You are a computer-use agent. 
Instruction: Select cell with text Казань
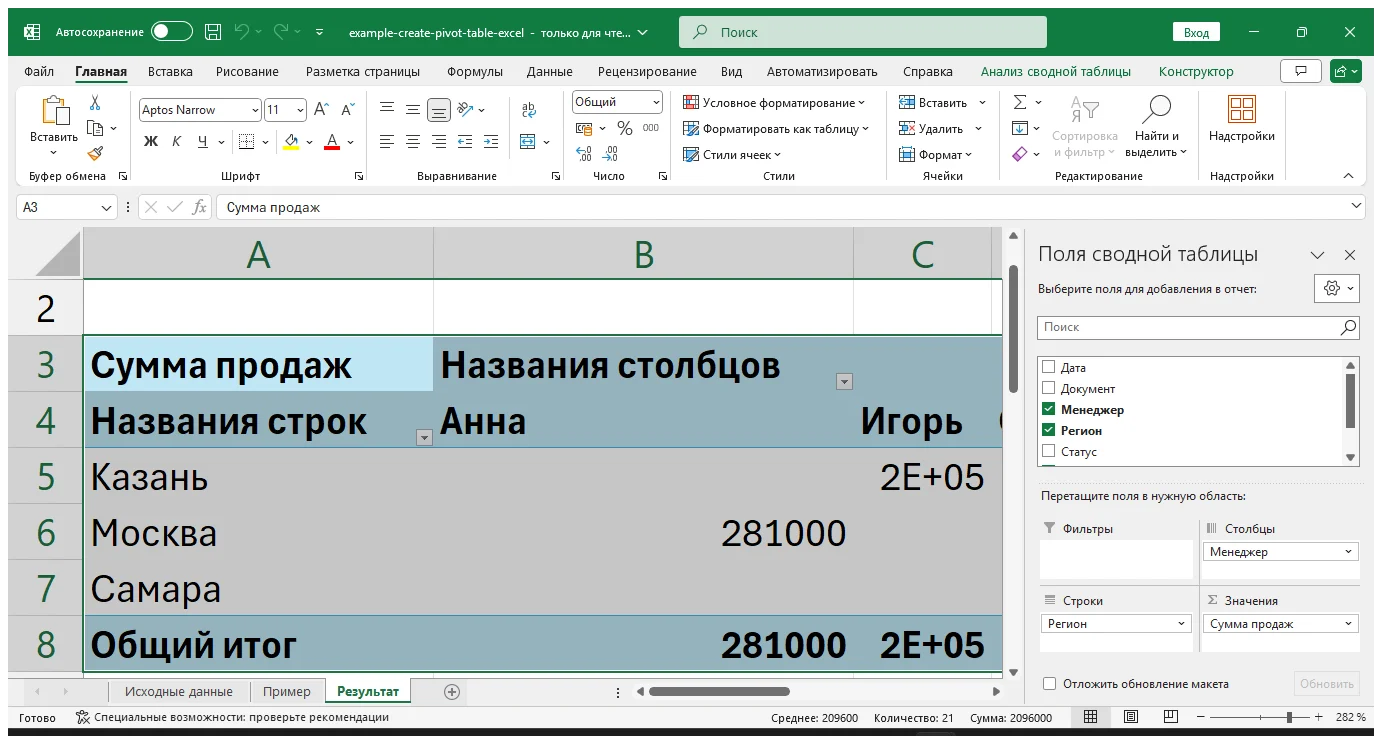258,476
